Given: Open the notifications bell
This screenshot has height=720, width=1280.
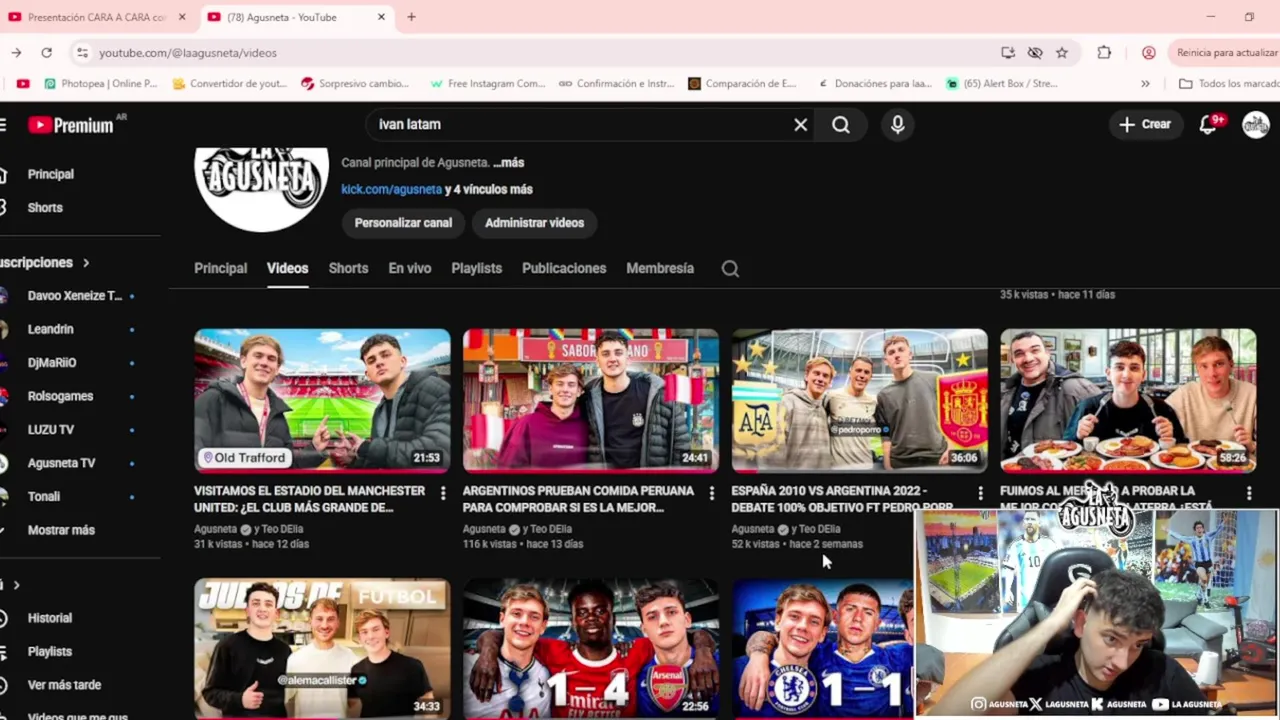Looking at the screenshot, I should pos(1208,125).
